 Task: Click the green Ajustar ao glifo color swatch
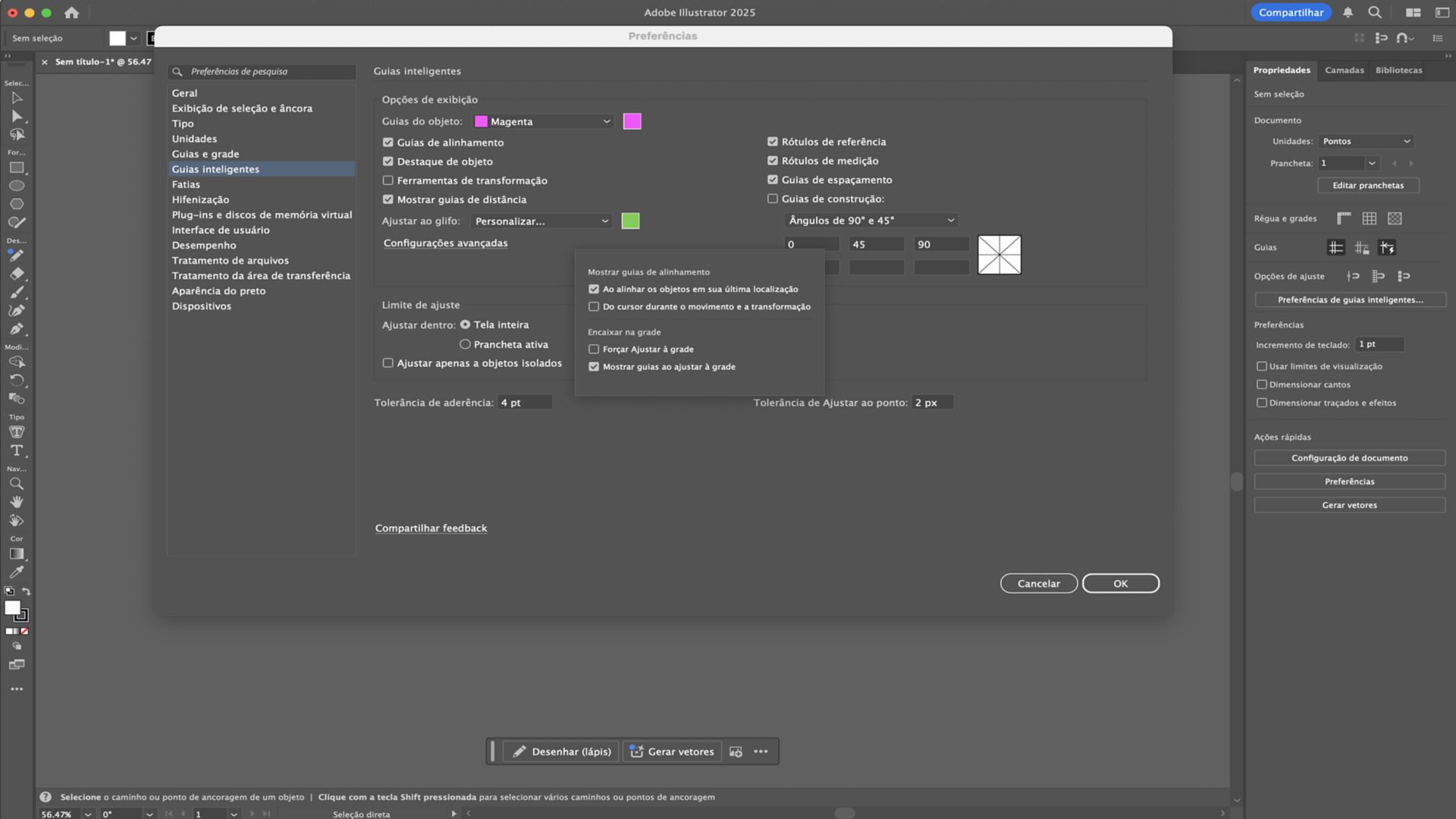point(630,221)
